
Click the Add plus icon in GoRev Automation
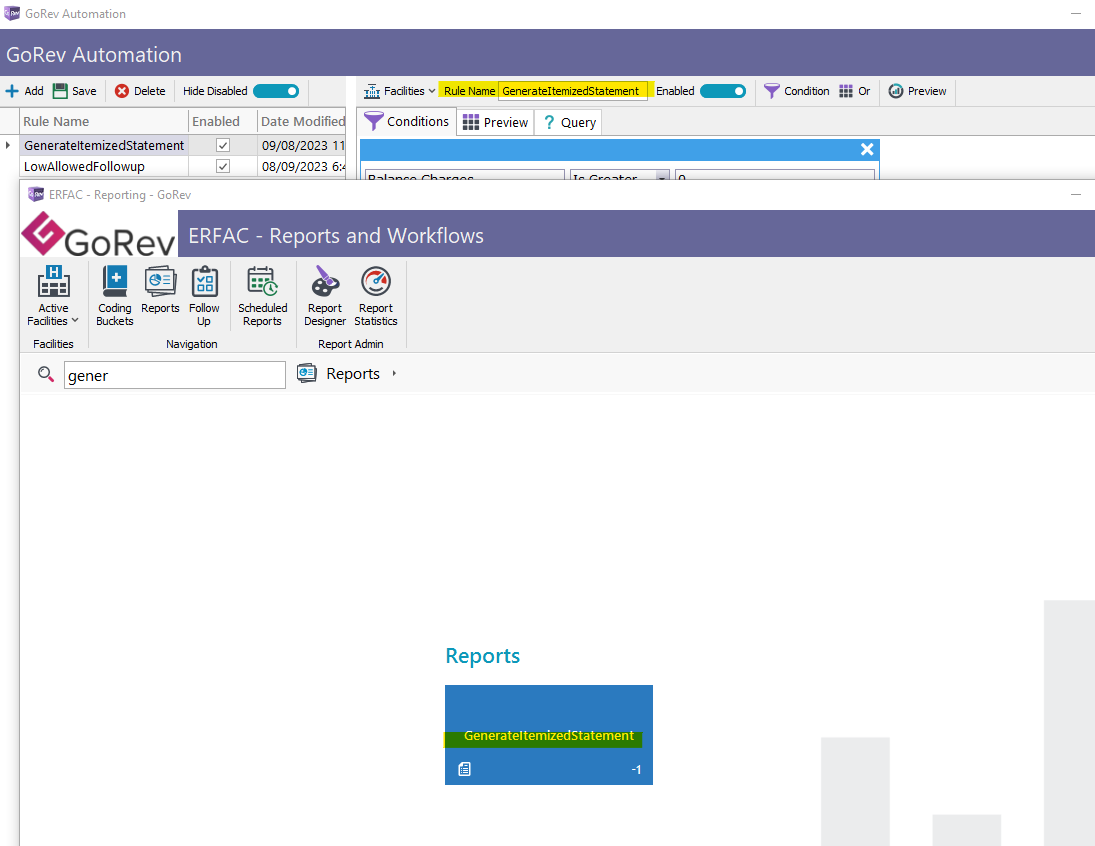(x=12, y=91)
